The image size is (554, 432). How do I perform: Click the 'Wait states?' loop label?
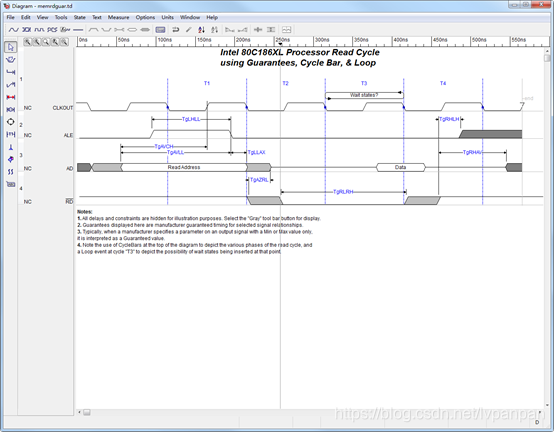point(364,95)
